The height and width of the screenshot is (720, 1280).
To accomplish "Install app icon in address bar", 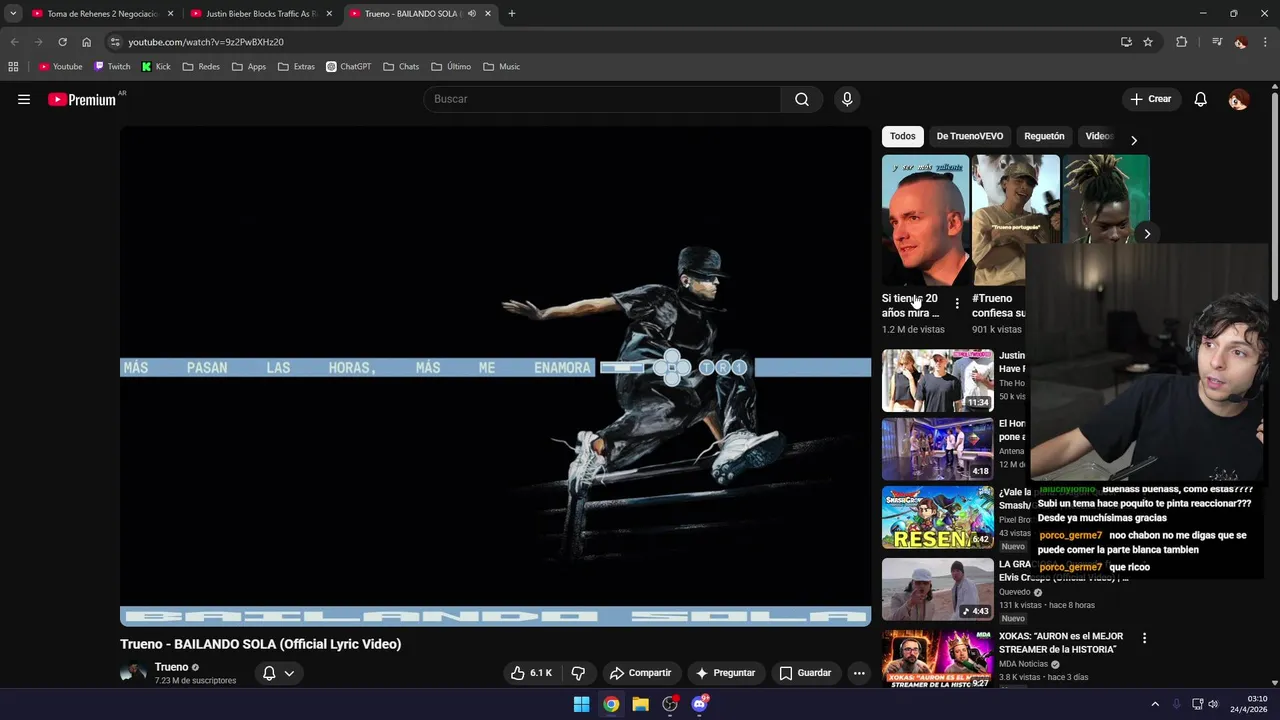I will point(1126,42).
